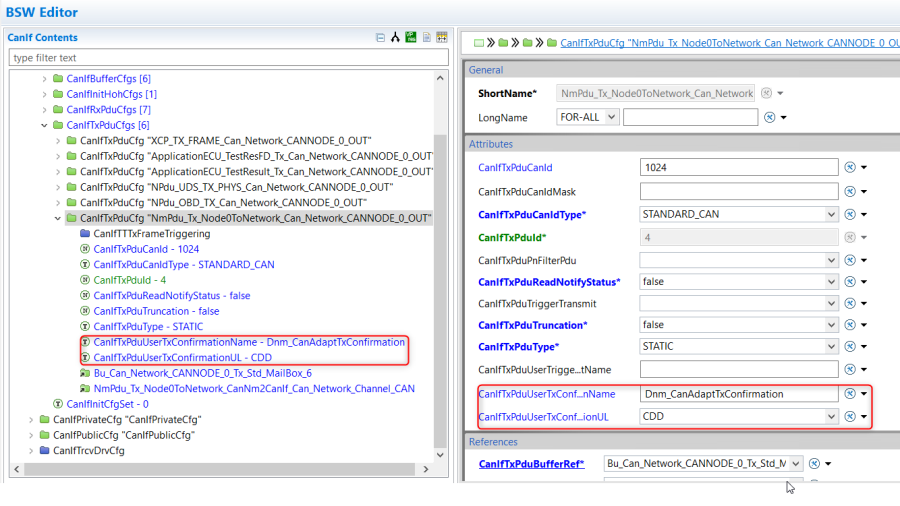Click the reference icon beside Bu_Can_Network_CANNODE_0_Tx_Std_MailBox_6

85,373
